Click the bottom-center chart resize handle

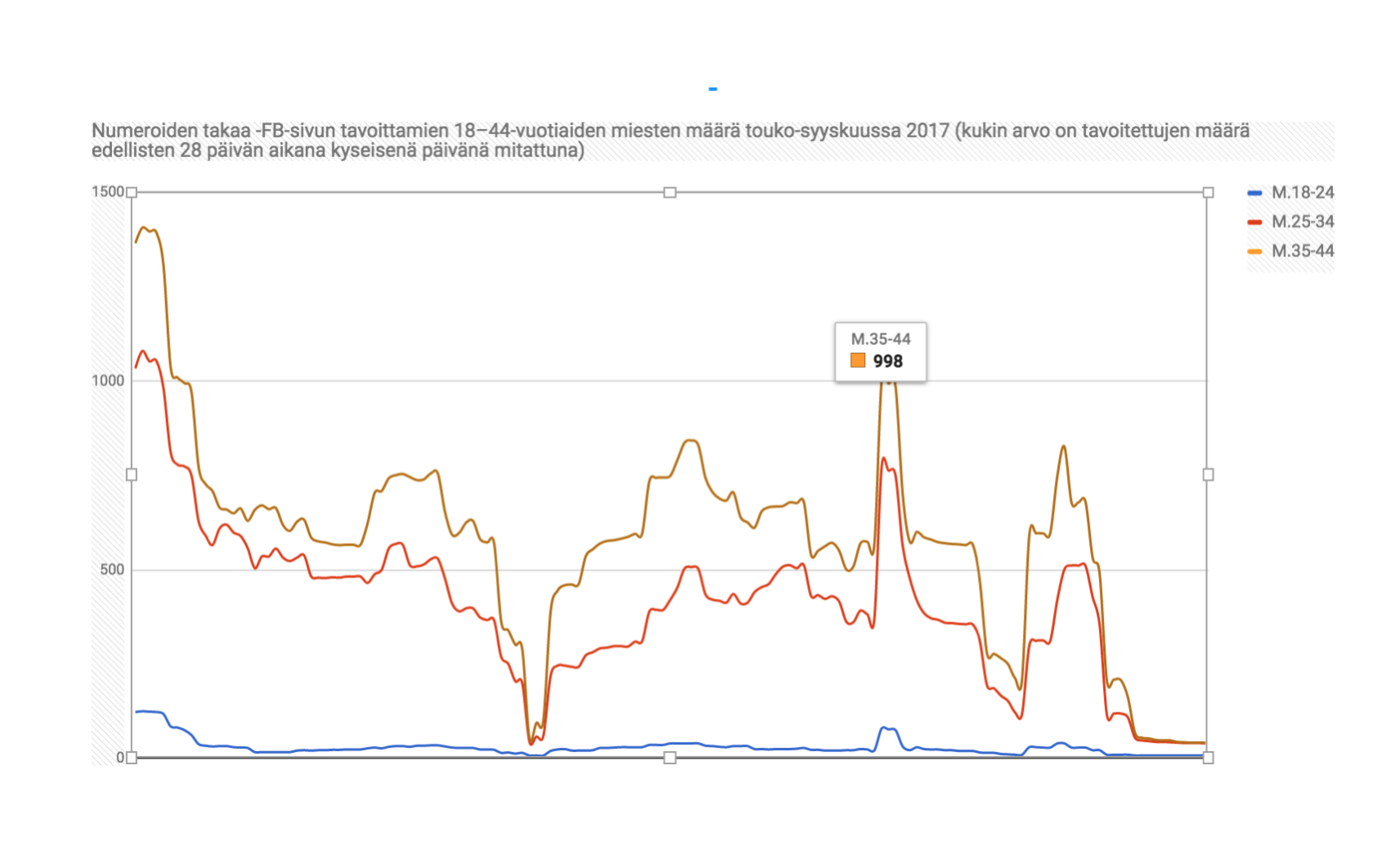(x=670, y=758)
